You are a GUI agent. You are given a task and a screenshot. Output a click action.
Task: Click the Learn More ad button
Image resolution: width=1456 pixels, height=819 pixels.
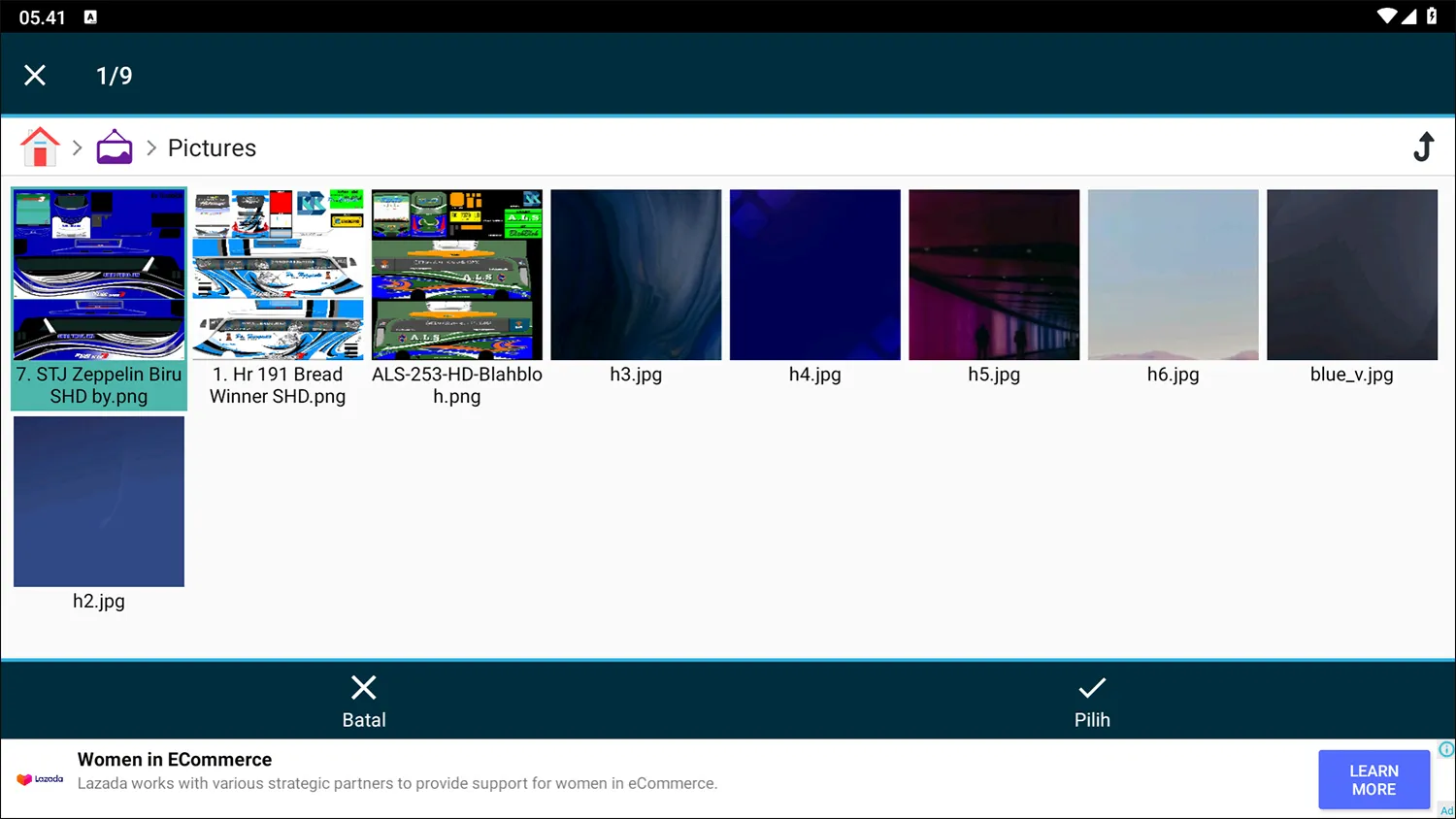click(1373, 779)
